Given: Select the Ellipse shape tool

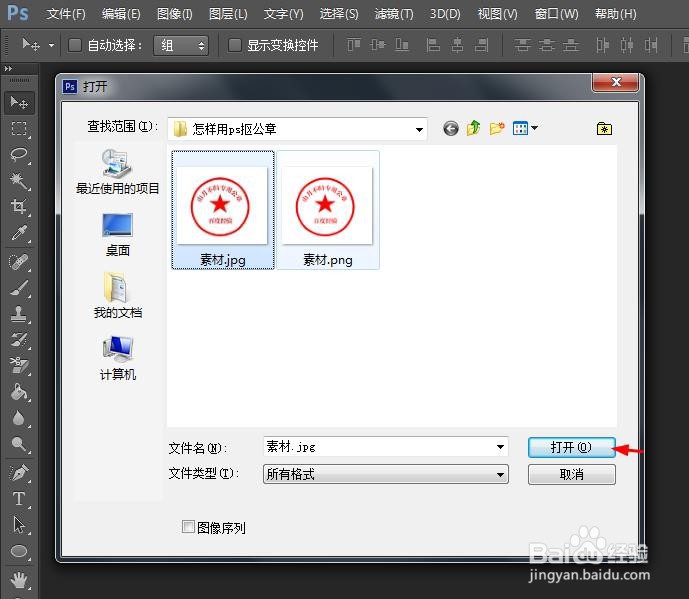Looking at the screenshot, I should [x=19, y=551].
